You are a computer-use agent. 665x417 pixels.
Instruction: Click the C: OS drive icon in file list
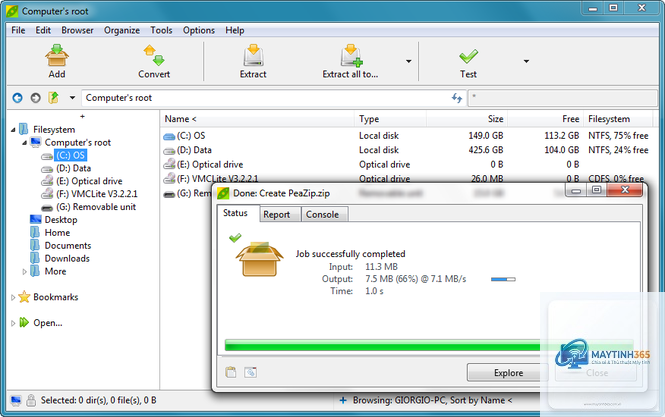pos(169,136)
